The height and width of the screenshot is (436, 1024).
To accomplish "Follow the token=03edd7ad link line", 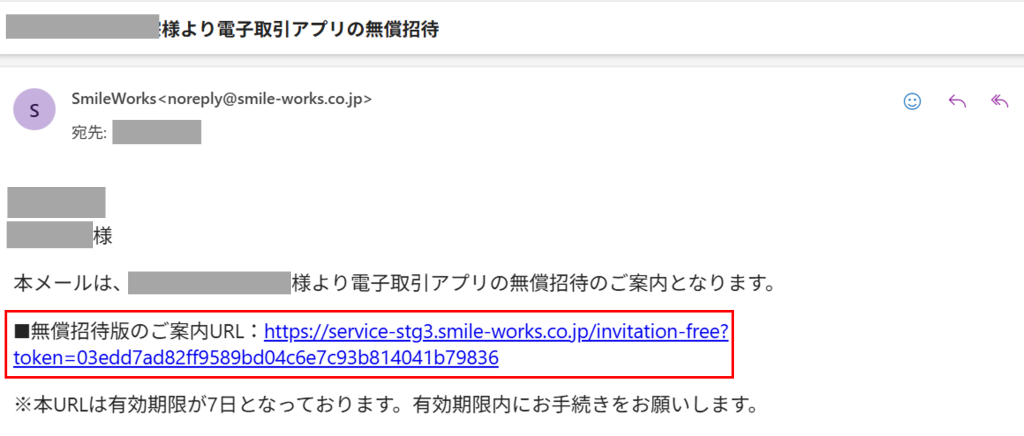I will click(256, 358).
